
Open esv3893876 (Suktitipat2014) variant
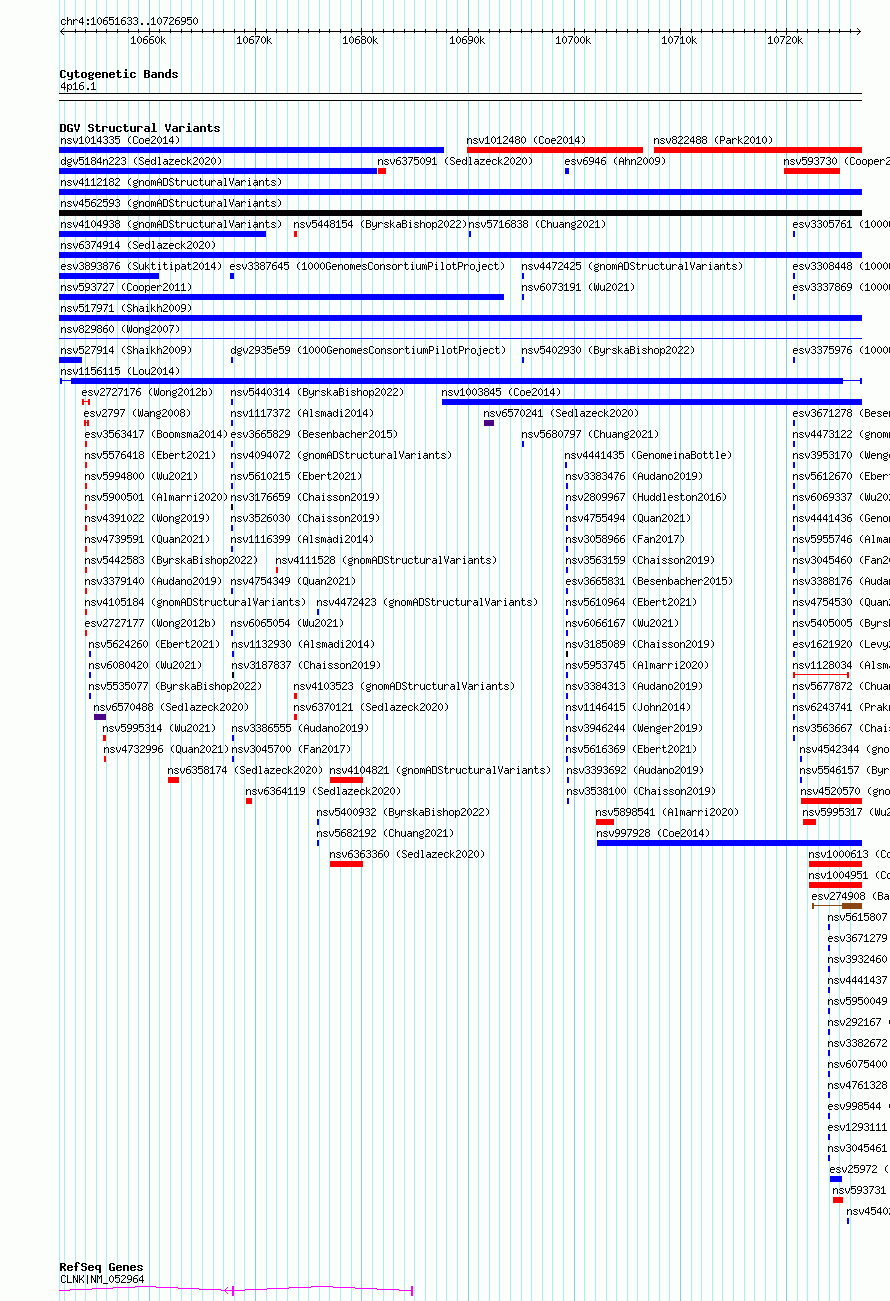tap(141, 266)
